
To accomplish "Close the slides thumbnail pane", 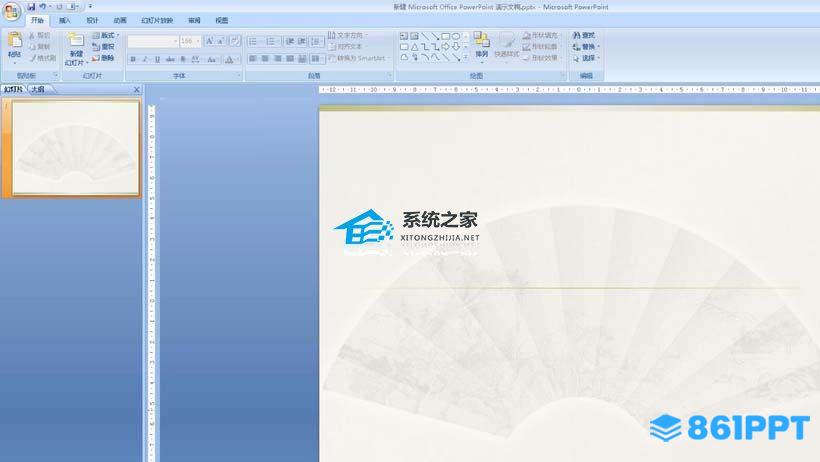I will tap(136, 89).
